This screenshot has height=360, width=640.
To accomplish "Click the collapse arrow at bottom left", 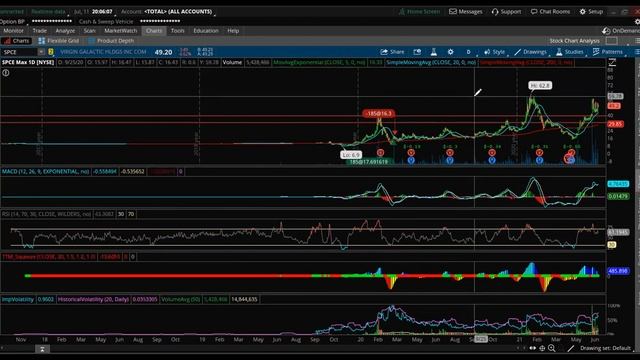I will tap(42, 349).
